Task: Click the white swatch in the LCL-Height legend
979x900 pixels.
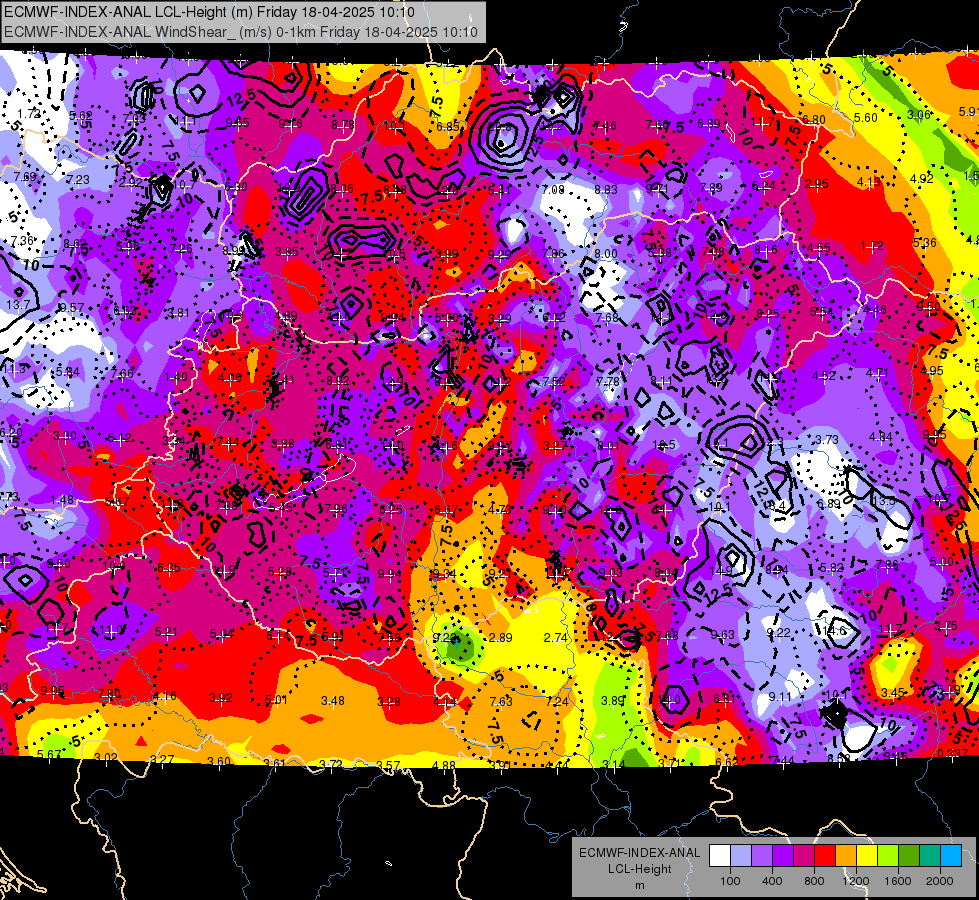Action: pos(720,856)
